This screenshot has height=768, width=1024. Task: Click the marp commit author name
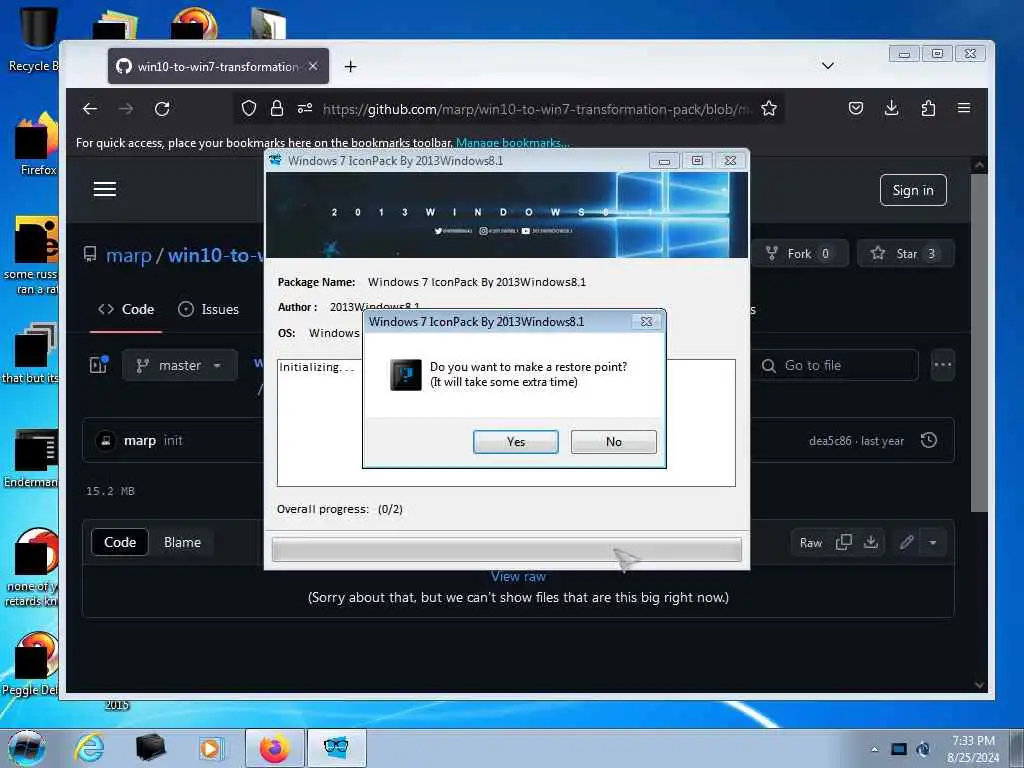coord(140,441)
